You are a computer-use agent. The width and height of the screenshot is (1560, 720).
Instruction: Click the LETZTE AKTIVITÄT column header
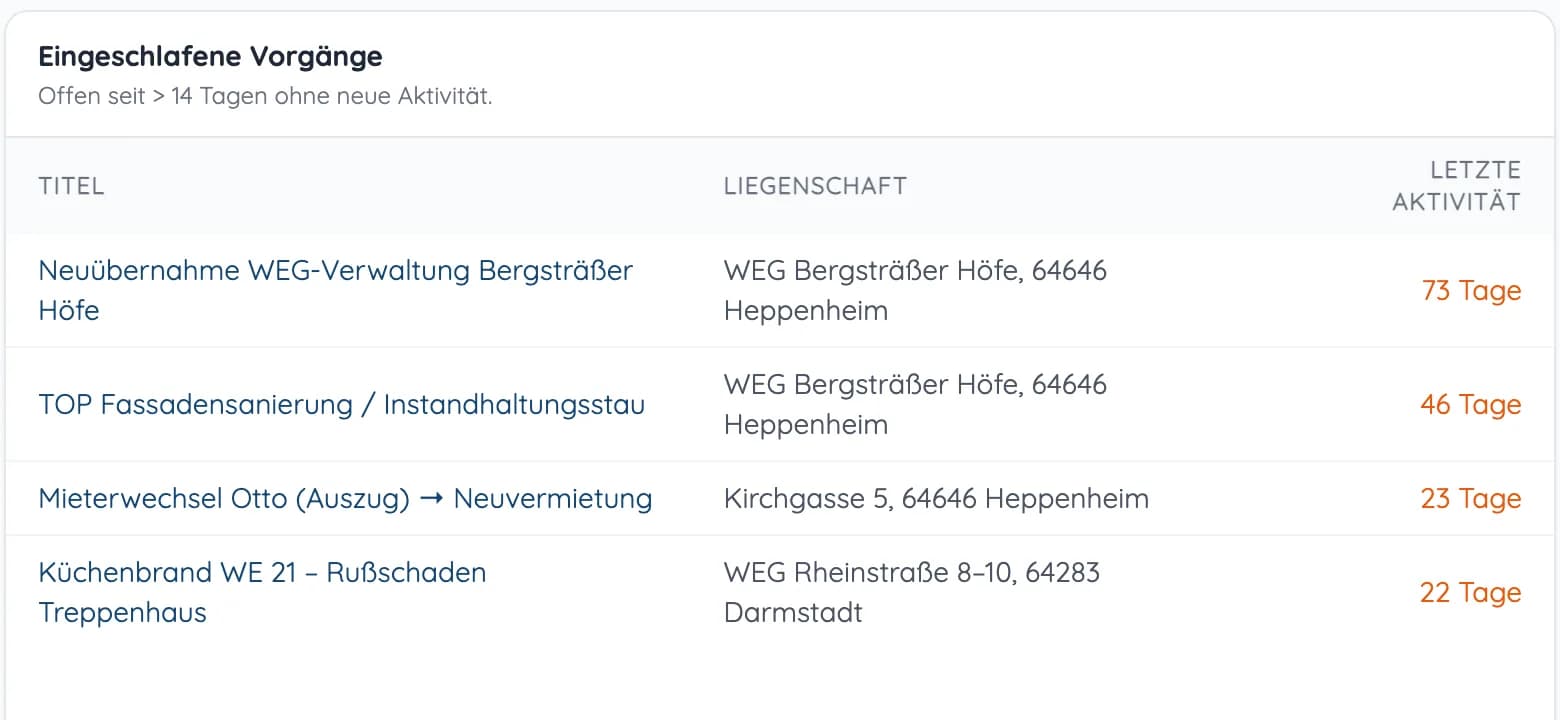pyautogui.click(x=1456, y=186)
